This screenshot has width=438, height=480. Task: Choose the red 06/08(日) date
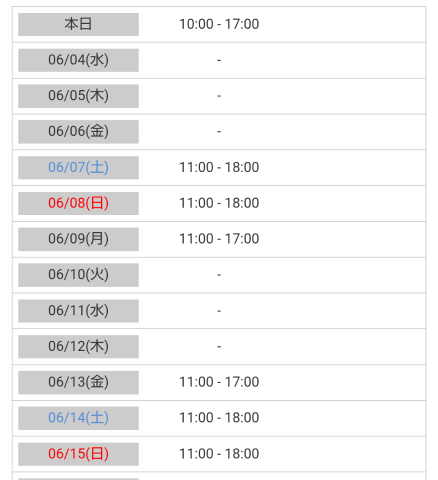78,203
